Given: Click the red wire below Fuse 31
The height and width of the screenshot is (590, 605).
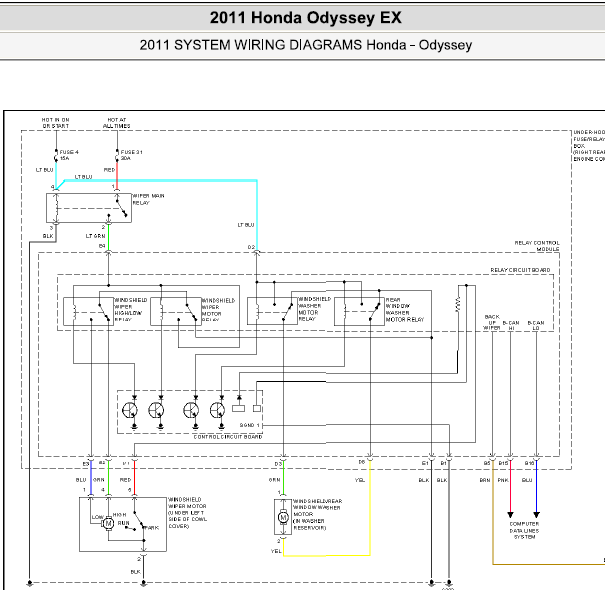Looking at the screenshot, I should coord(117,176).
